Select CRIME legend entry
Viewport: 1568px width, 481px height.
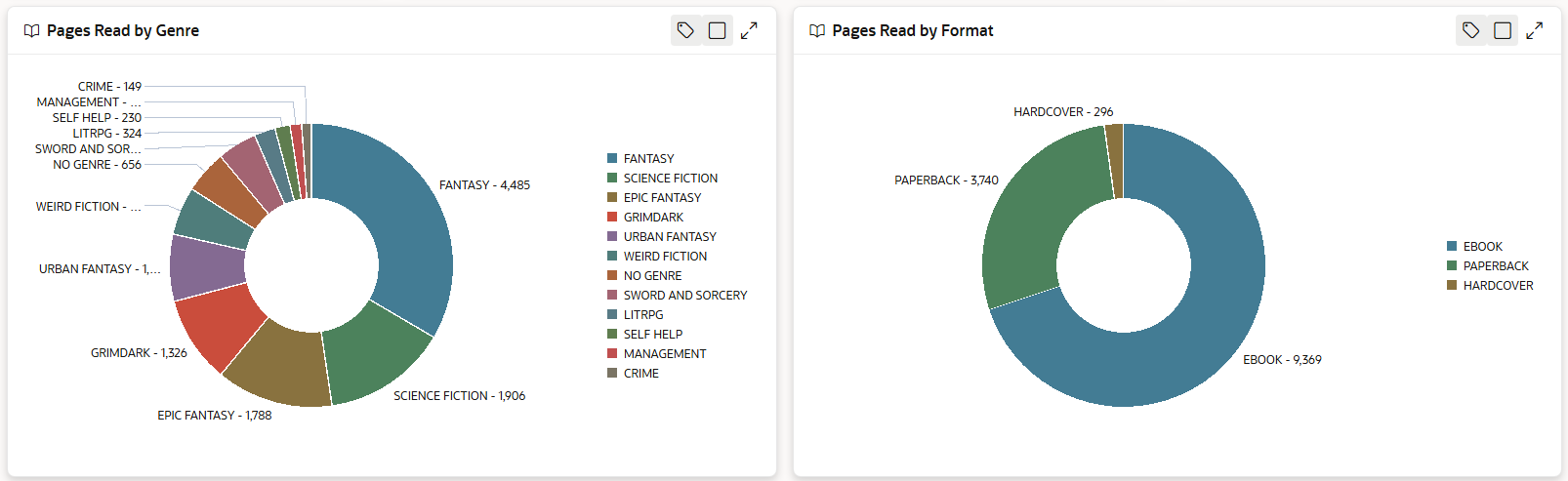point(633,373)
